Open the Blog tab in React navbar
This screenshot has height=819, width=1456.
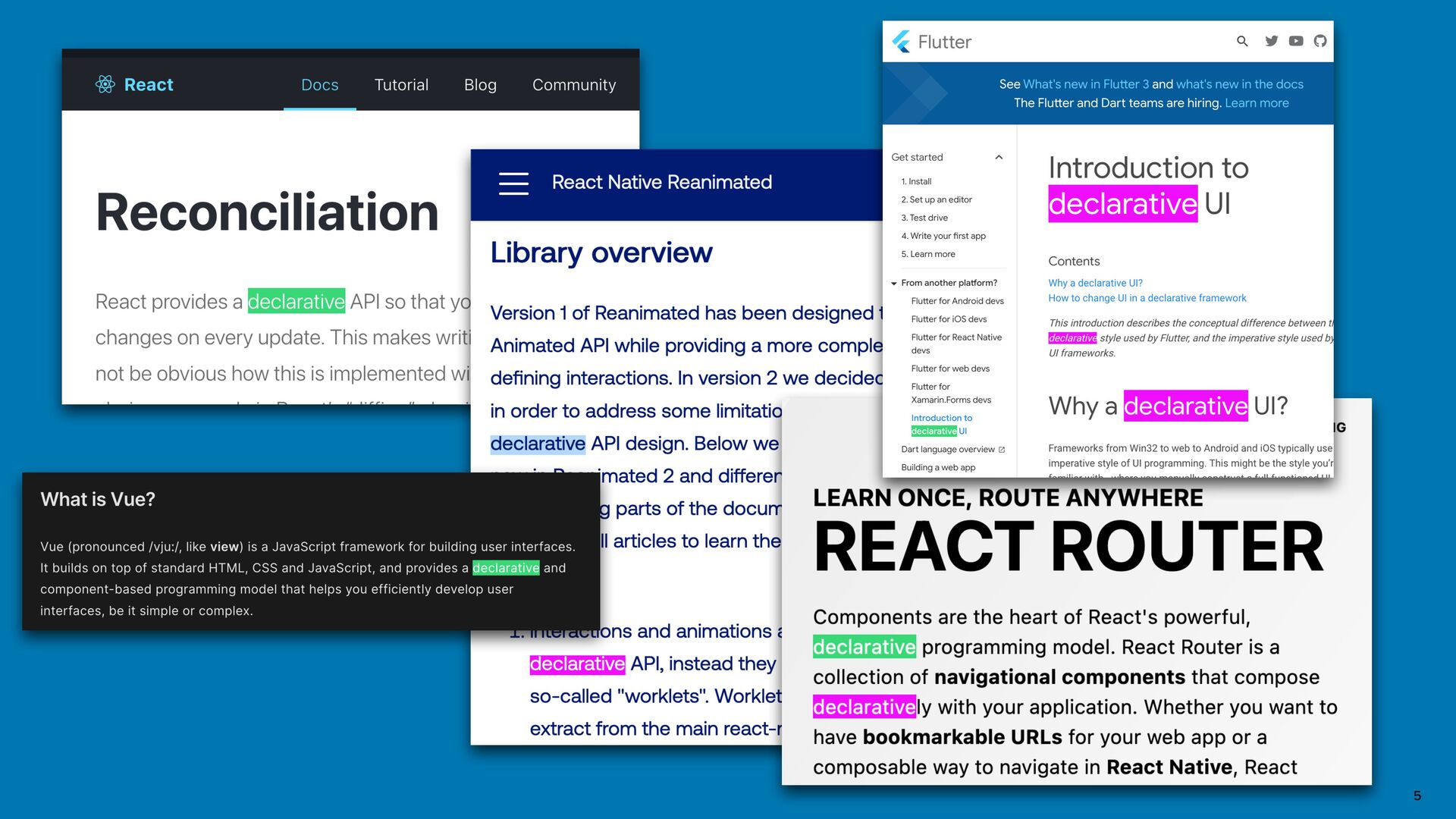(x=480, y=85)
